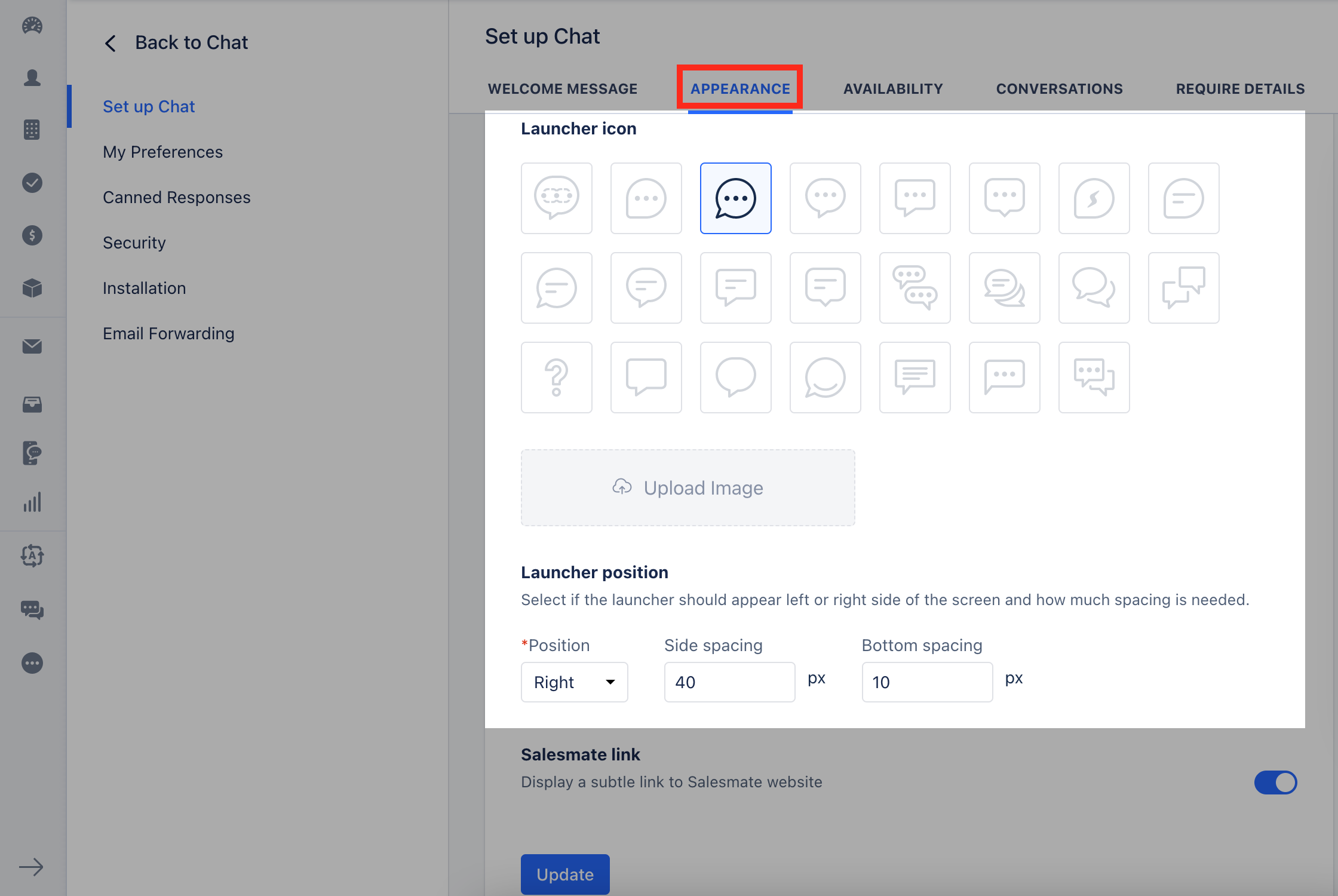1338x896 pixels.
Task: Open Deals dollar icon in sidebar
Action: click(x=32, y=235)
